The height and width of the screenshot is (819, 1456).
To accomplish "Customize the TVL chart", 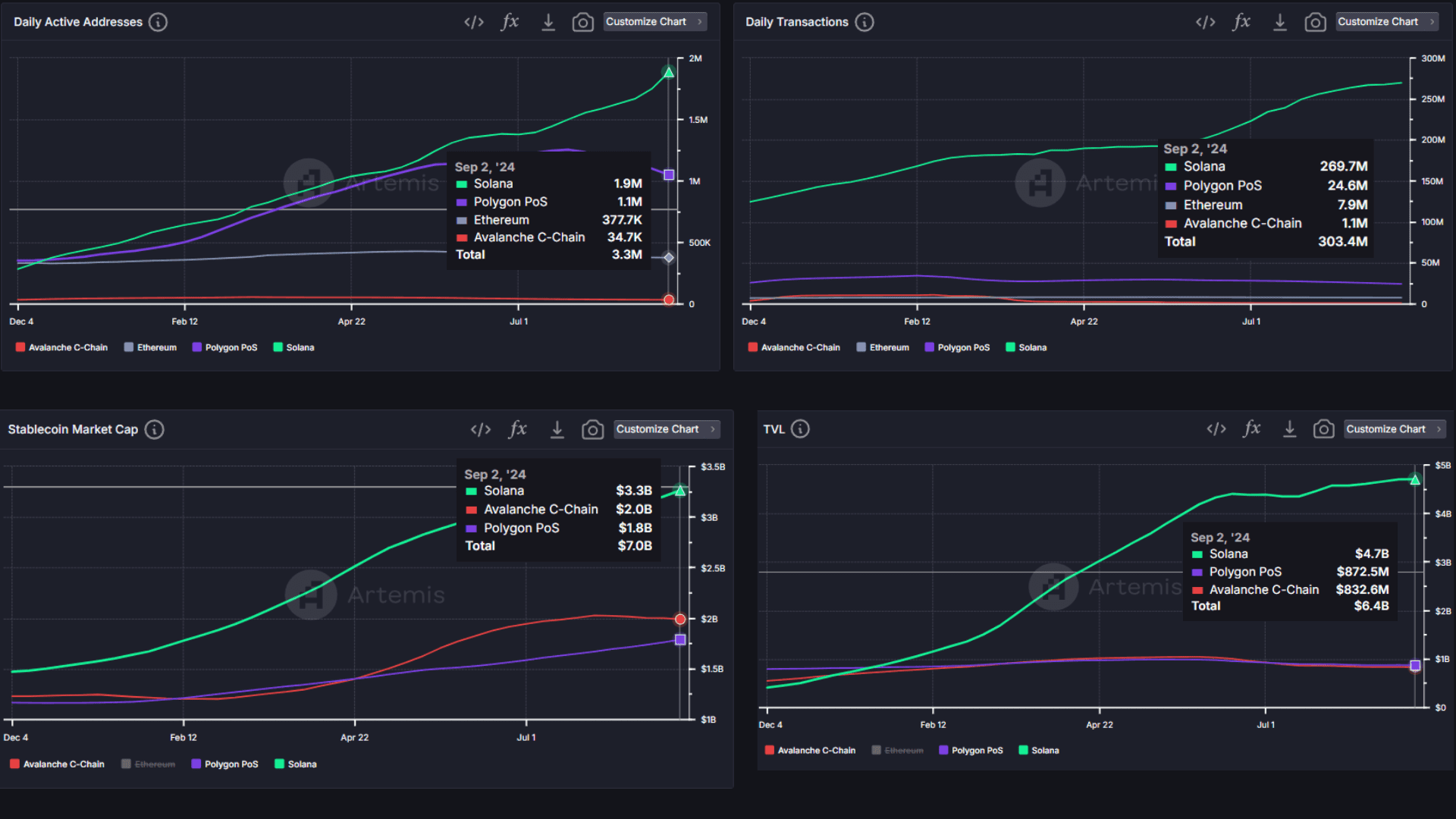I will 1395,429.
